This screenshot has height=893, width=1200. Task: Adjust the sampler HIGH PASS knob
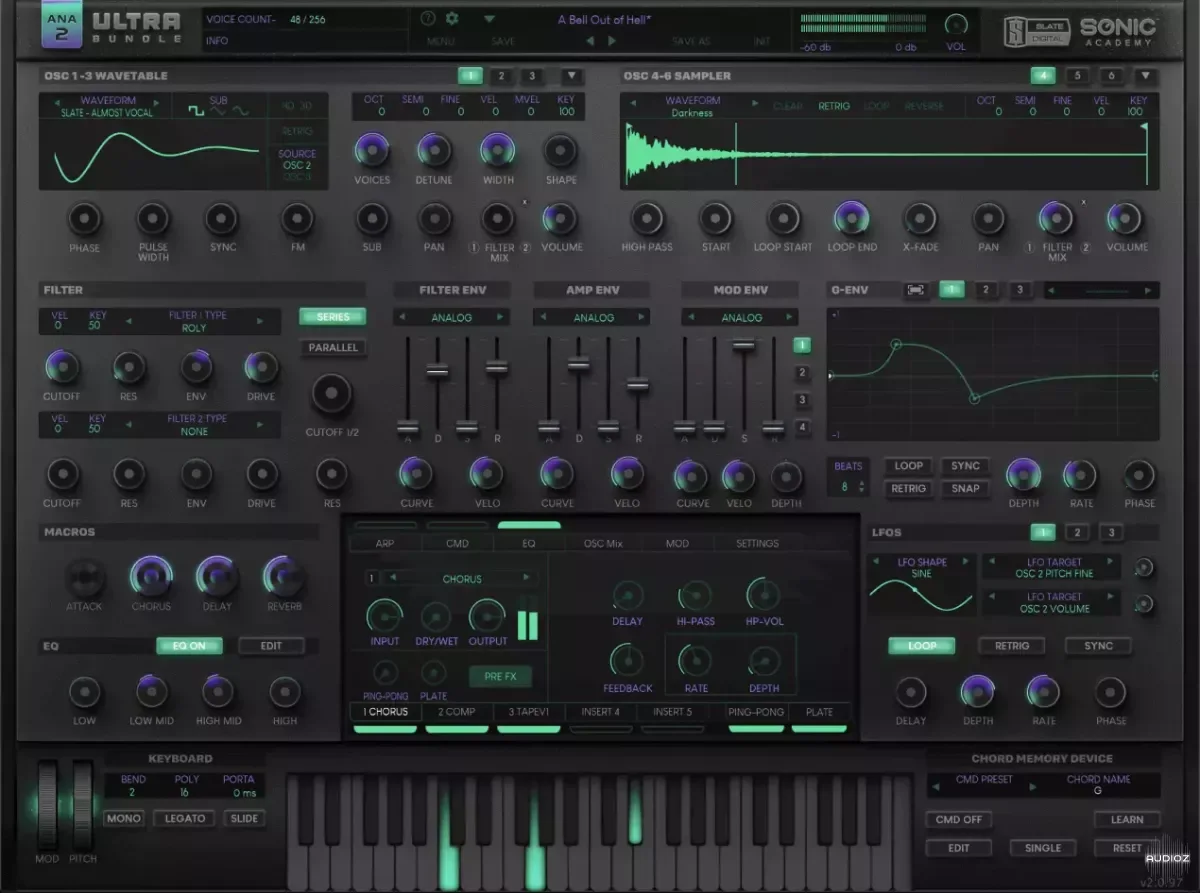click(x=647, y=218)
